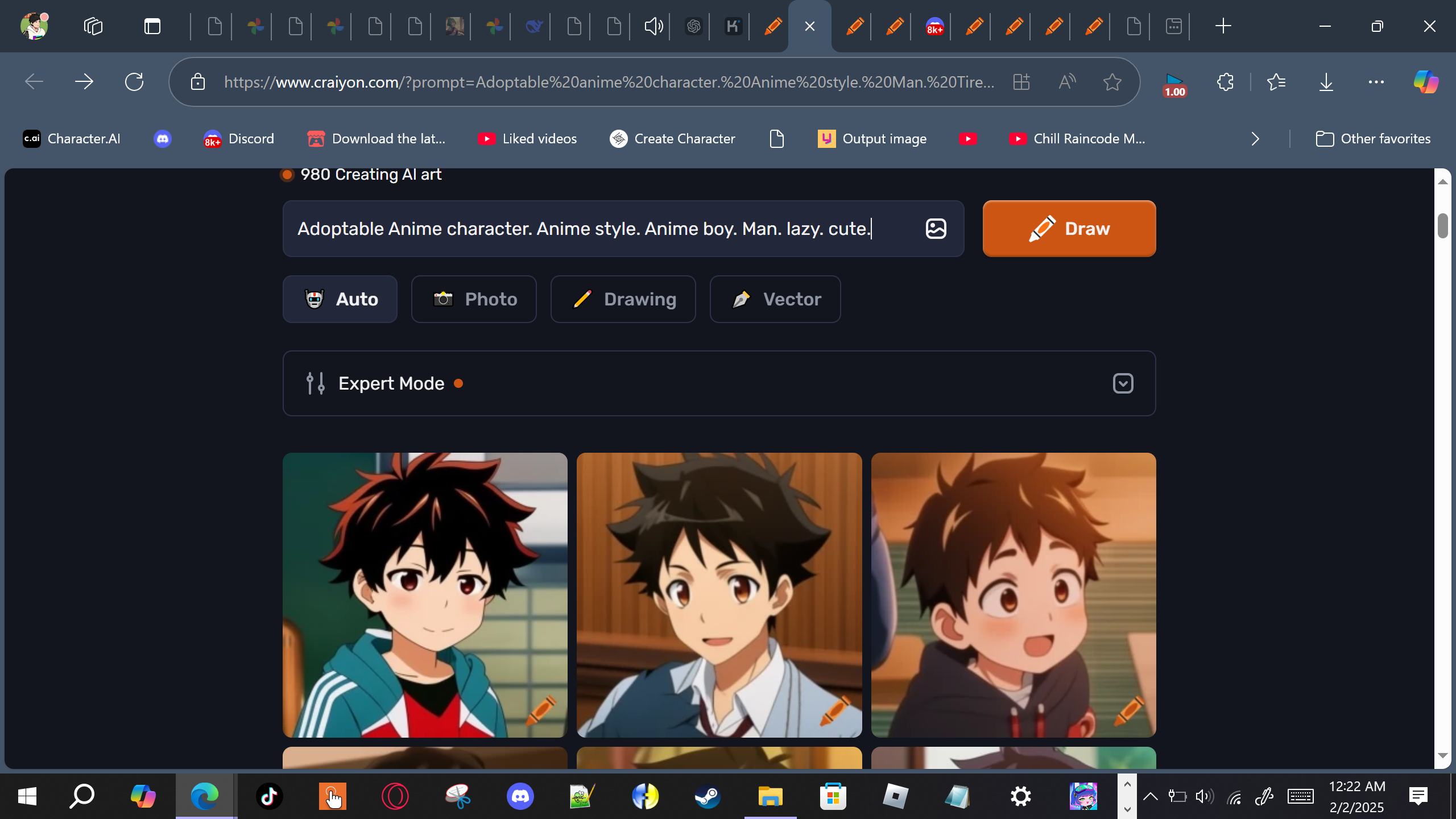The height and width of the screenshot is (819, 1456).
Task: Click the browser refresh icon
Action: pos(134,82)
